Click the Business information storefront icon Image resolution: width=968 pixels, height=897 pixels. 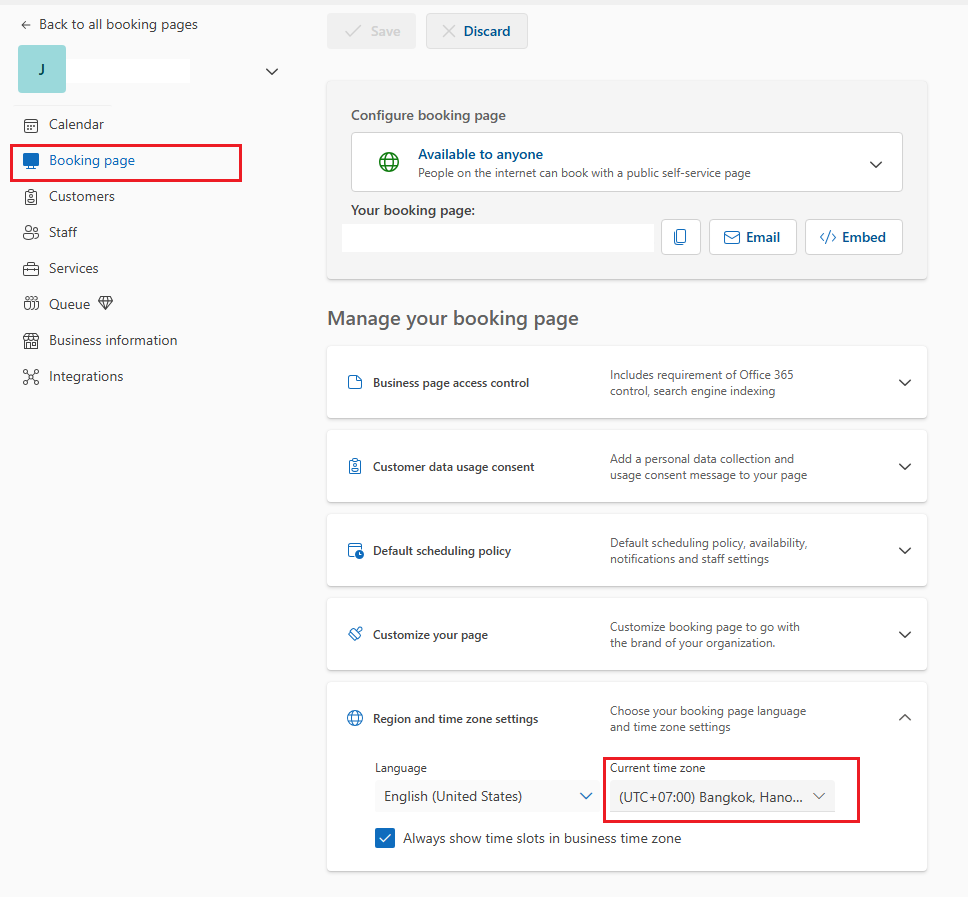(31, 341)
